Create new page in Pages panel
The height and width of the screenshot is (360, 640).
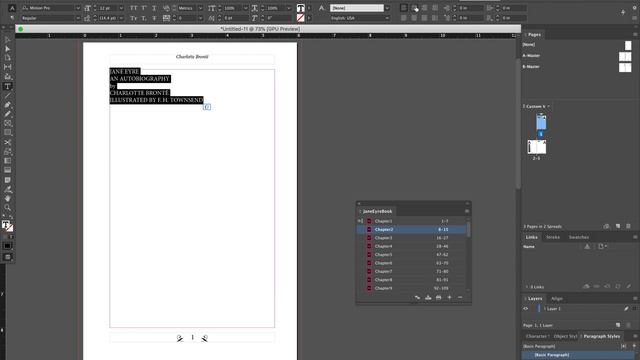618,226
